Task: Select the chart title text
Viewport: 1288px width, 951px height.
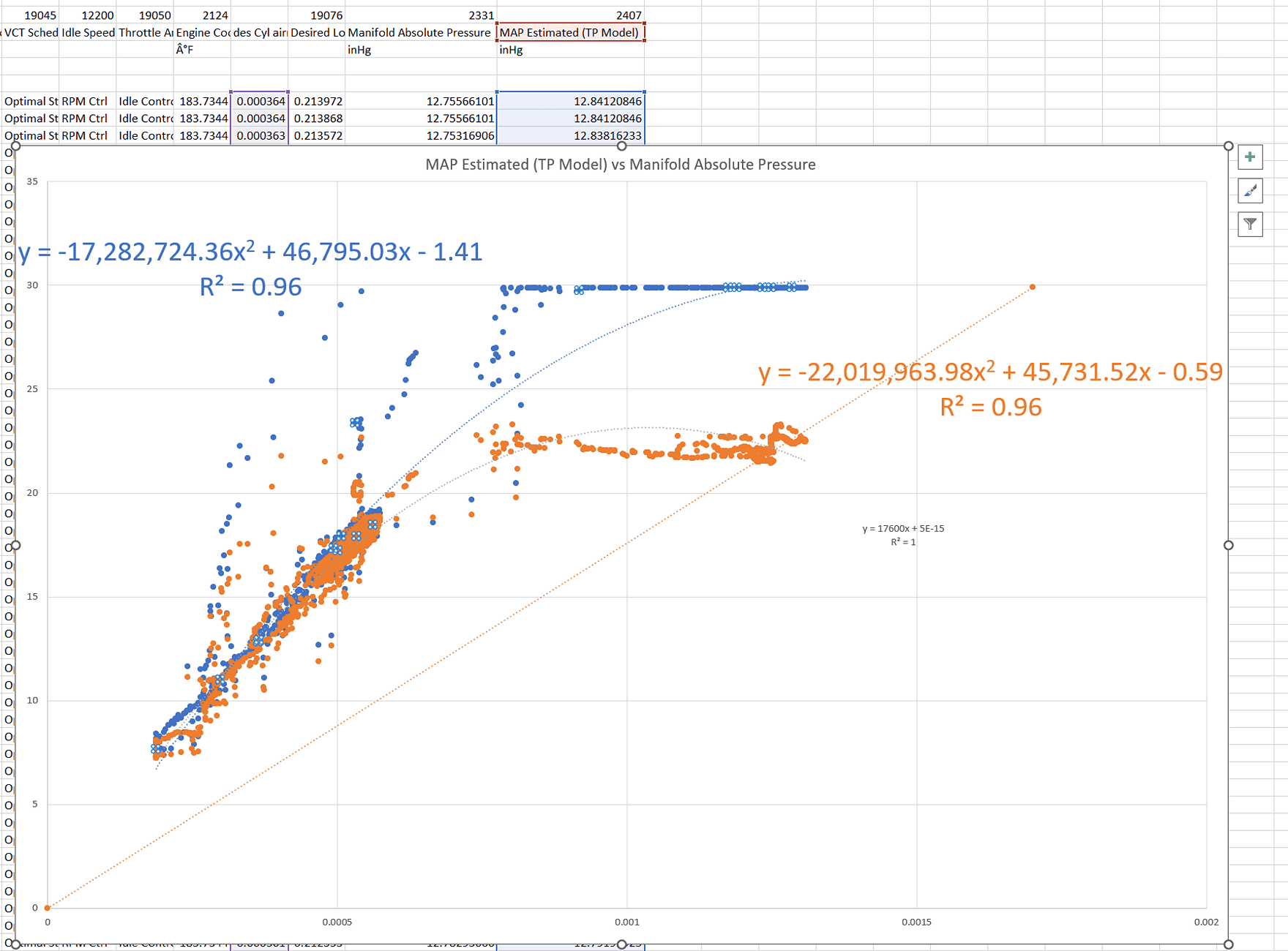Action: (621, 165)
